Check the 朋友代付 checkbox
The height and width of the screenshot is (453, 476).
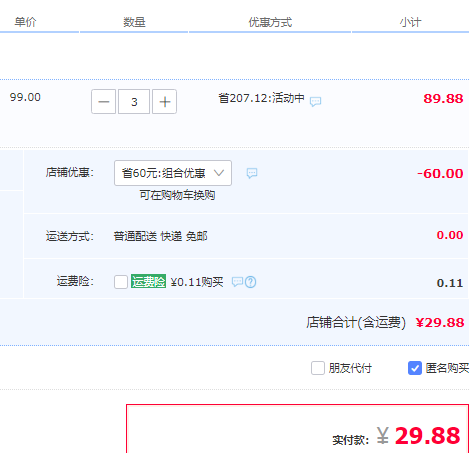coord(318,368)
